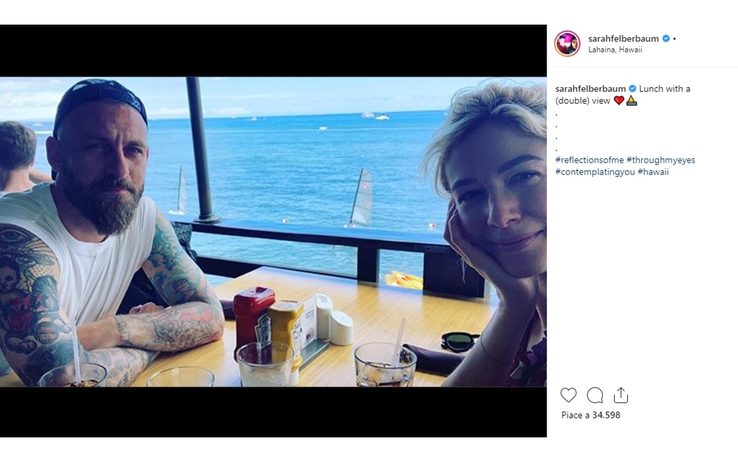Open the #hawaii hashtag
The image size is (738, 462).
[x=653, y=172]
